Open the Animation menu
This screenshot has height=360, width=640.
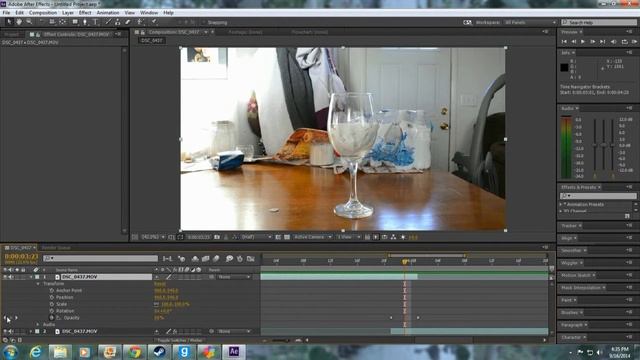(108, 13)
